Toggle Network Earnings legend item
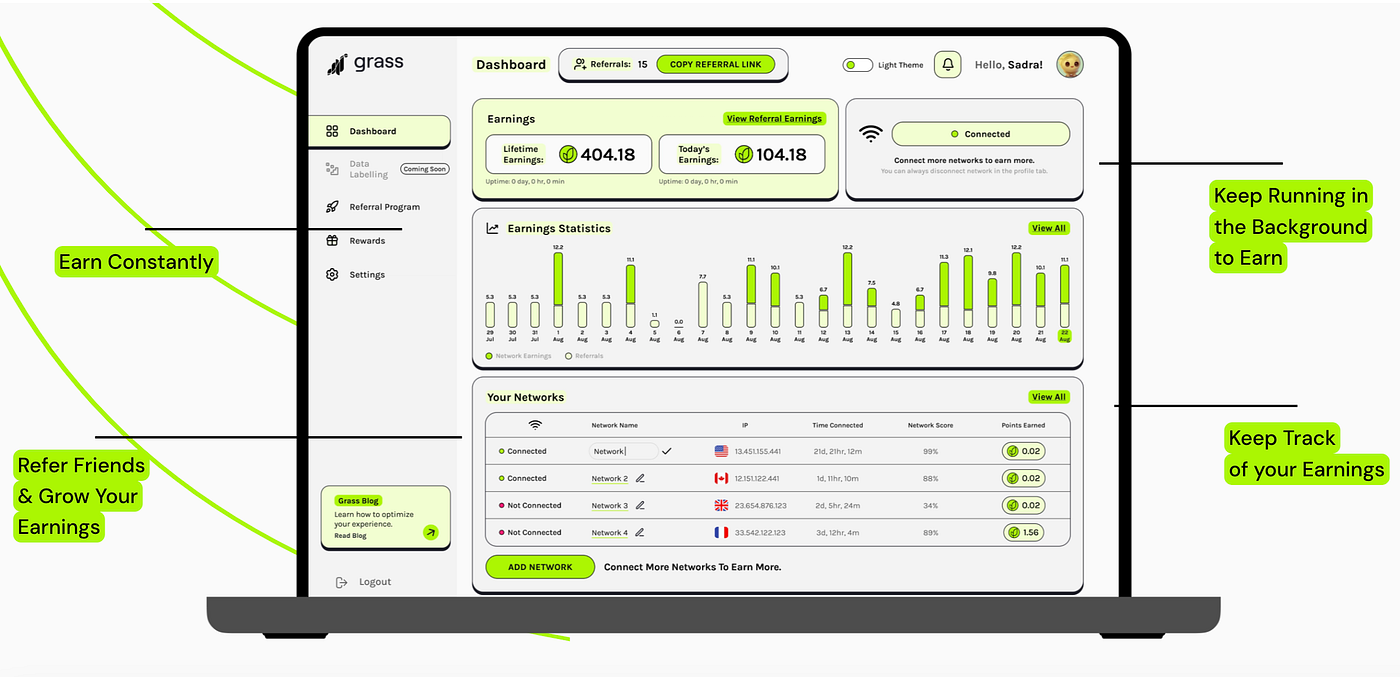The height and width of the screenshot is (677, 1400). 518,356
